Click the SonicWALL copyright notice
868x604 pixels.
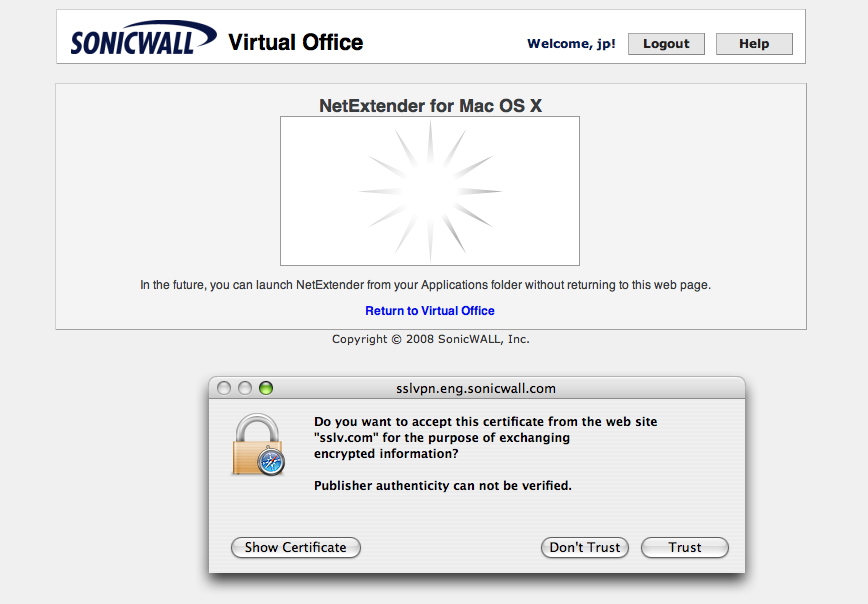click(x=431, y=339)
